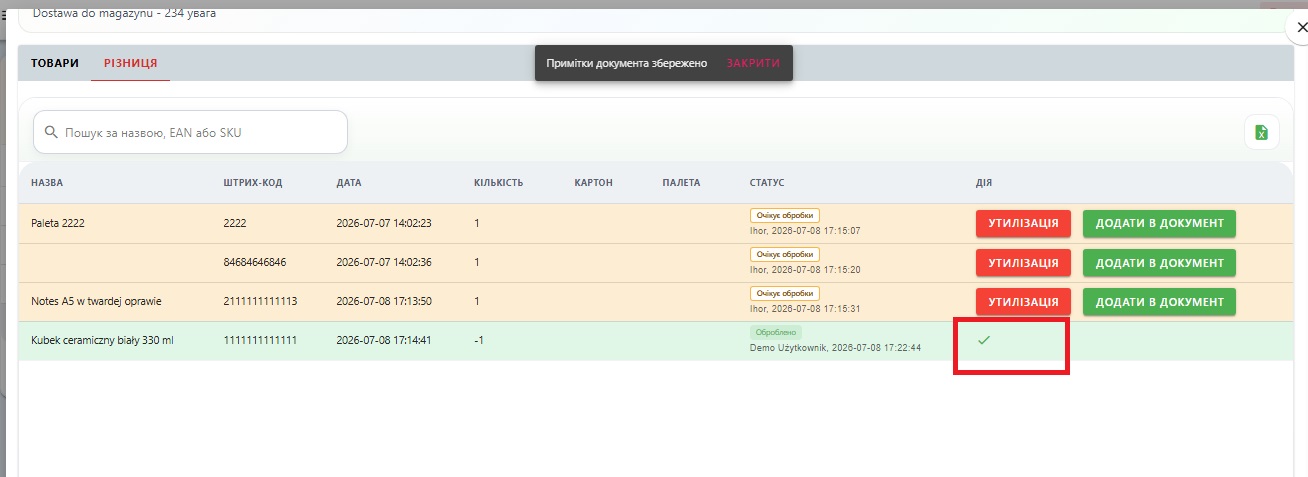The width and height of the screenshot is (1308, 477).
Task: Click the ПАЛЕТА column header
Action: point(681,183)
